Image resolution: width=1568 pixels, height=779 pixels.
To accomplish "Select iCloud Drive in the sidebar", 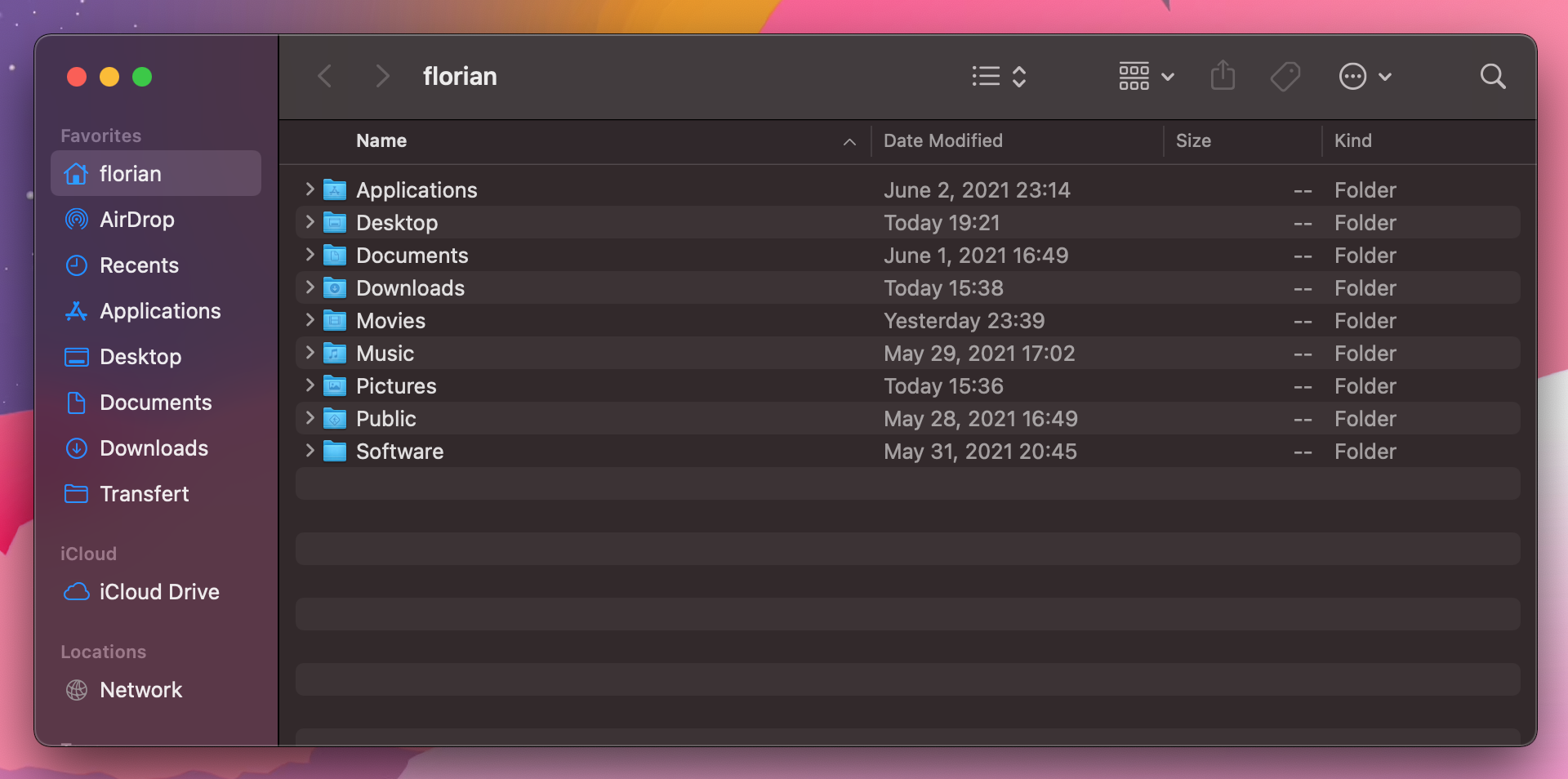I will pos(158,592).
